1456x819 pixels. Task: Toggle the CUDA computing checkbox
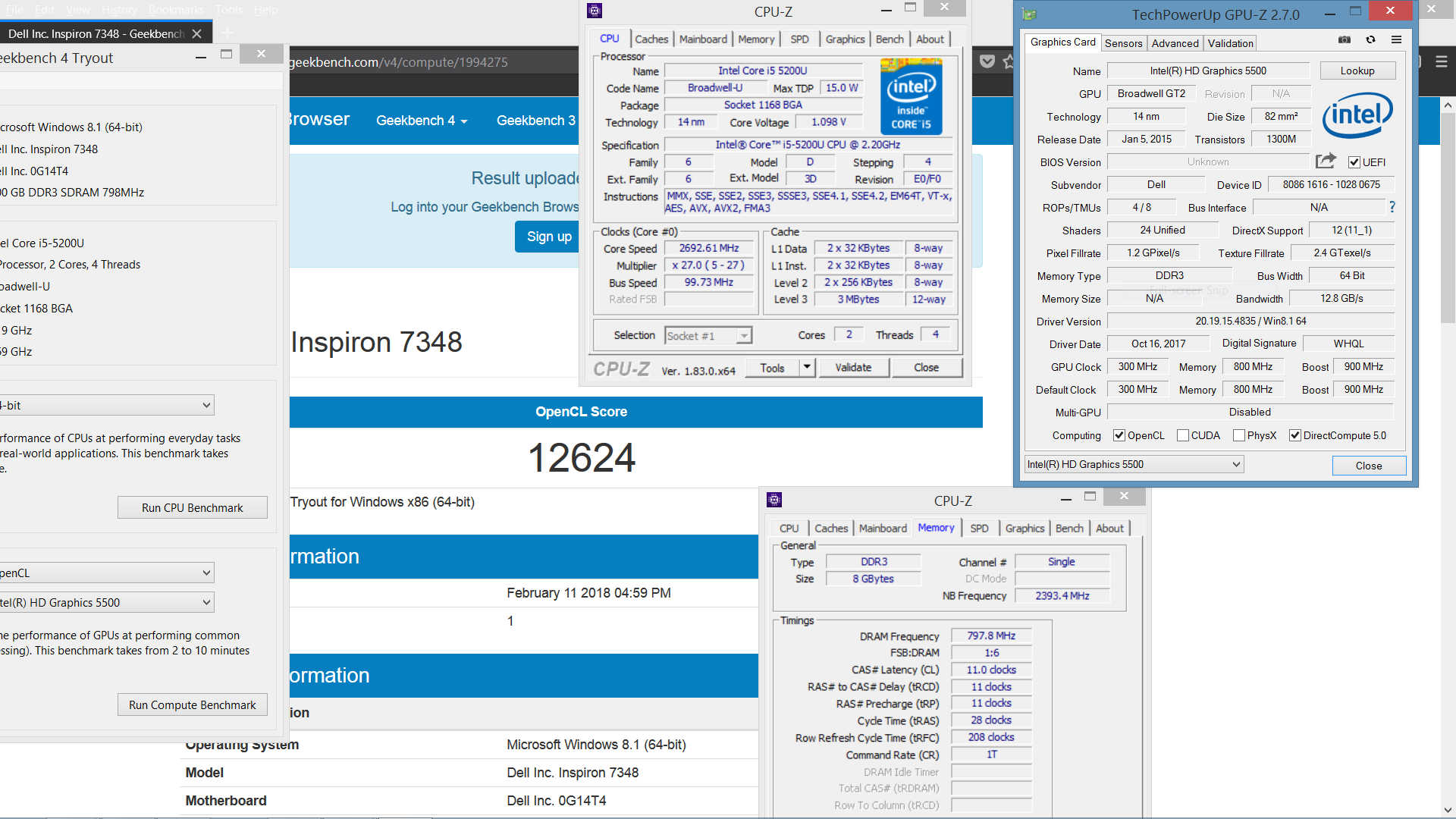point(1183,435)
